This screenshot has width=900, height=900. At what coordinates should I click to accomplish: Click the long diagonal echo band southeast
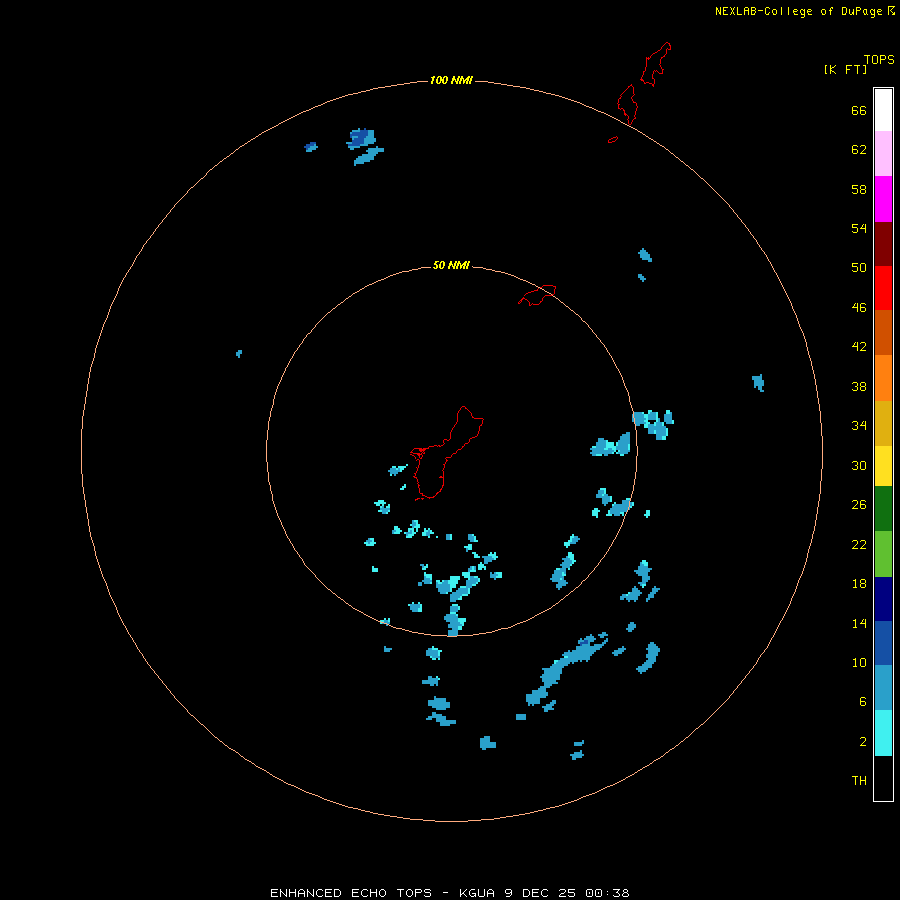[565, 669]
